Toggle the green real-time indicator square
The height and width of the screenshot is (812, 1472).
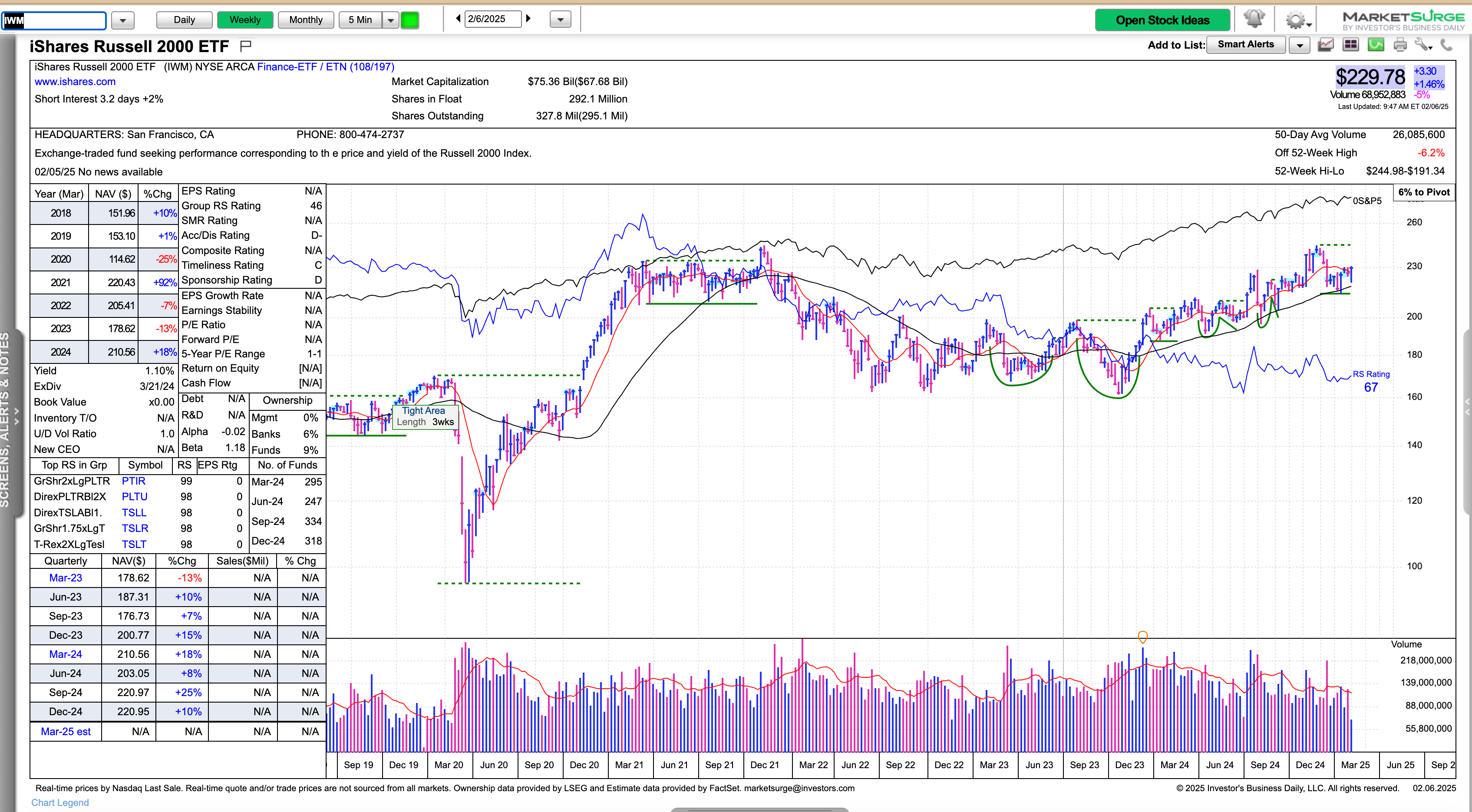410,20
